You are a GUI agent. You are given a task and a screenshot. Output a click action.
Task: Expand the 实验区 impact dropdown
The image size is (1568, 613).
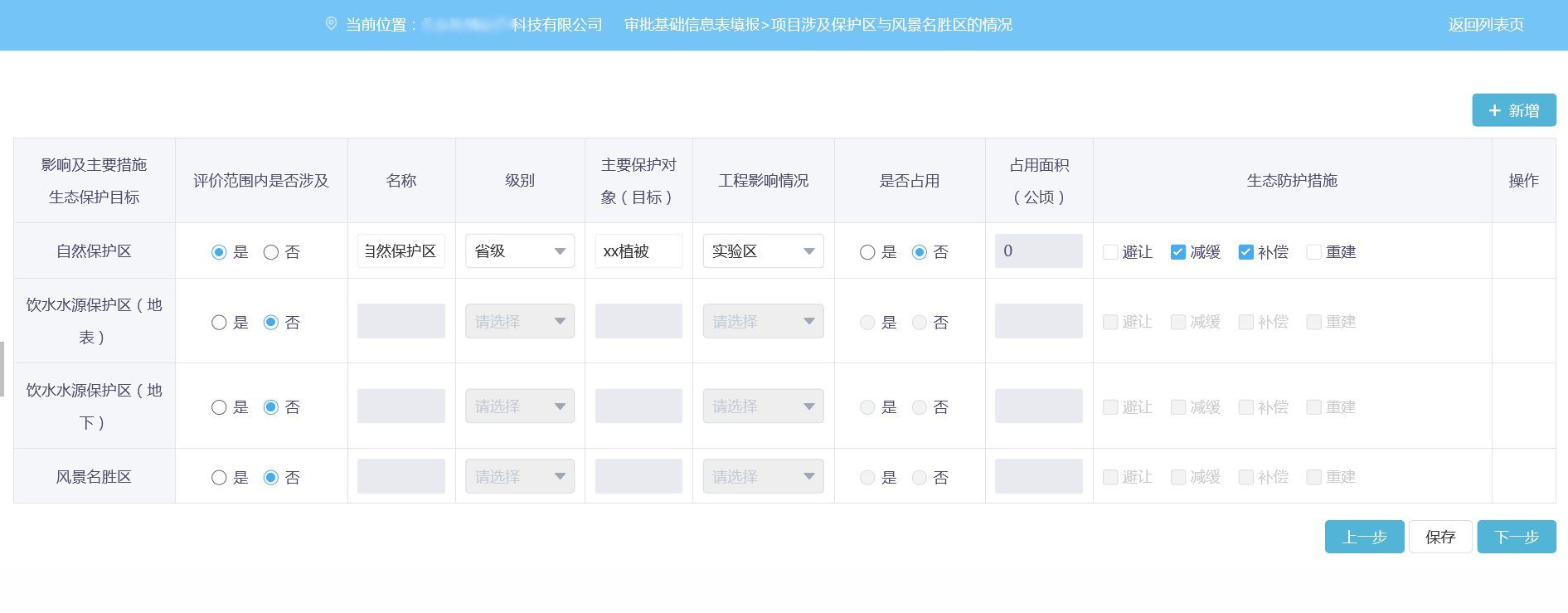pos(763,251)
